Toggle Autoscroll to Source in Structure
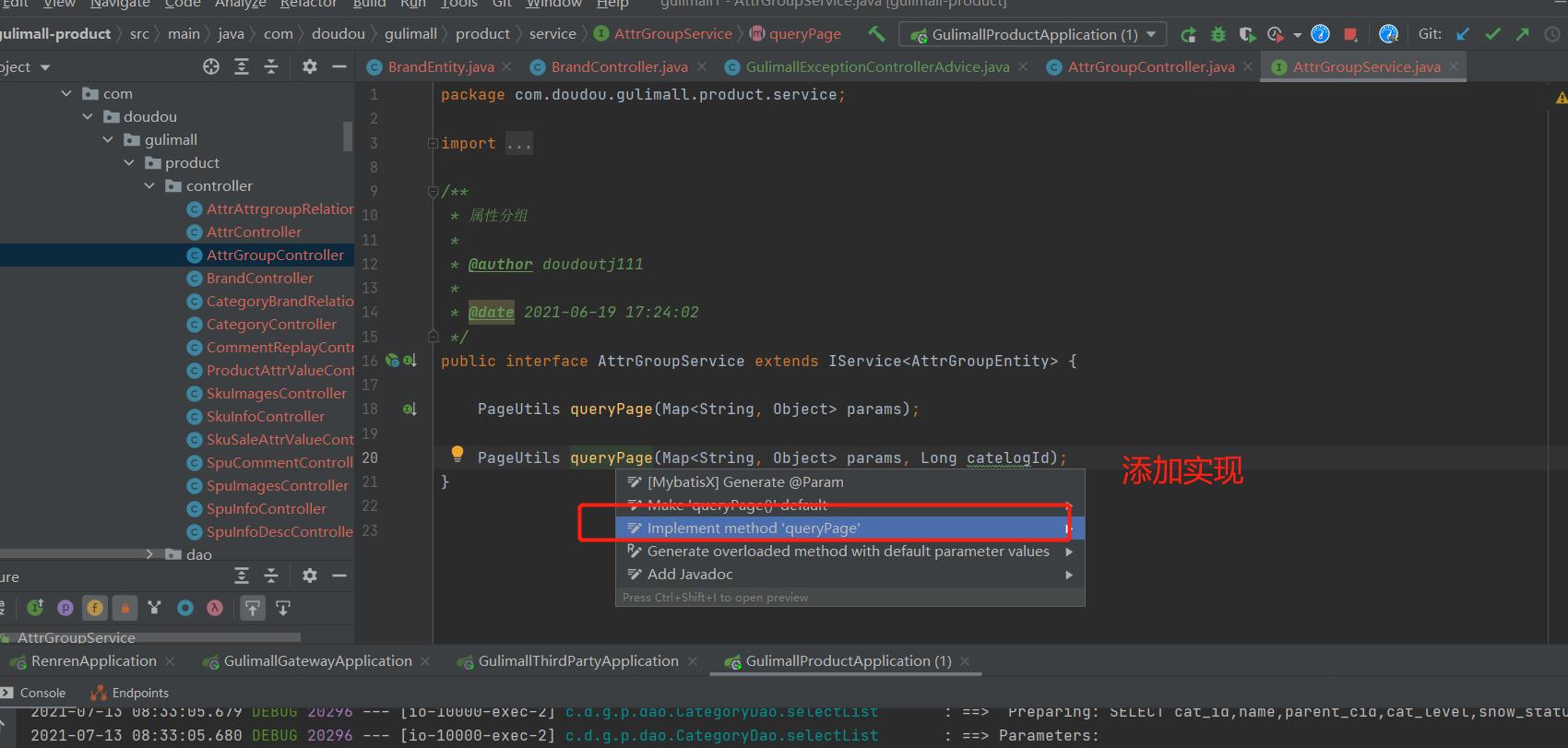This screenshot has width=1568, height=748. pyautogui.click(x=252, y=607)
